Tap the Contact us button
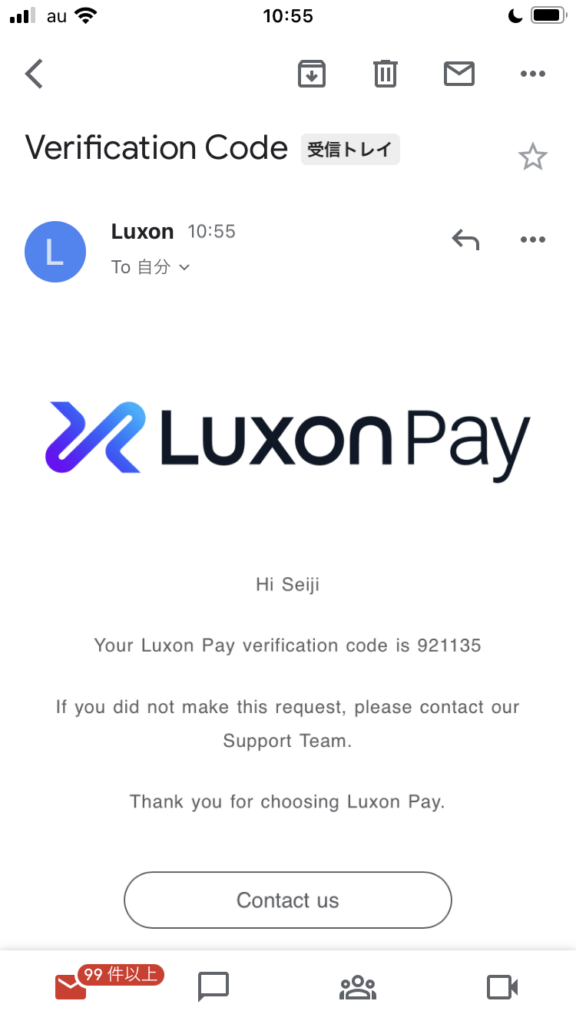This screenshot has height=1024, width=576. (287, 900)
